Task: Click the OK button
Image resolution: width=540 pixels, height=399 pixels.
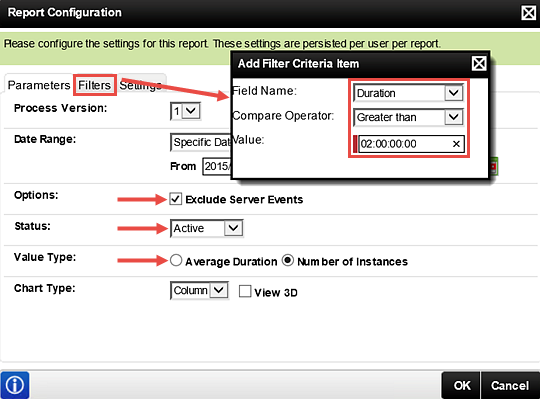Action: click(461, 386)
